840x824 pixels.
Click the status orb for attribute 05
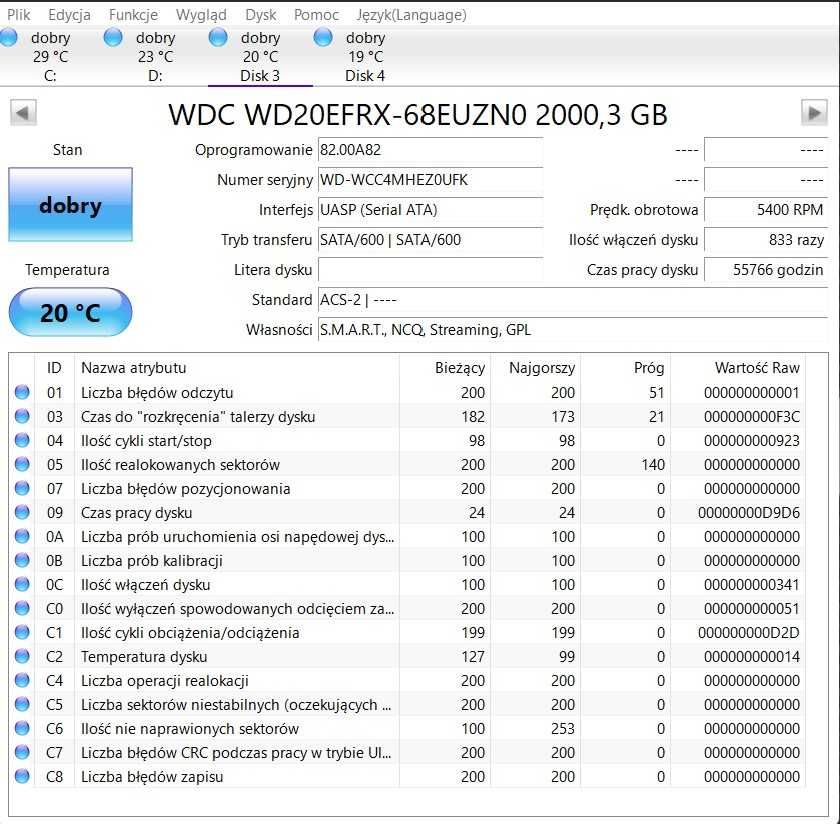tap(22, 464)
